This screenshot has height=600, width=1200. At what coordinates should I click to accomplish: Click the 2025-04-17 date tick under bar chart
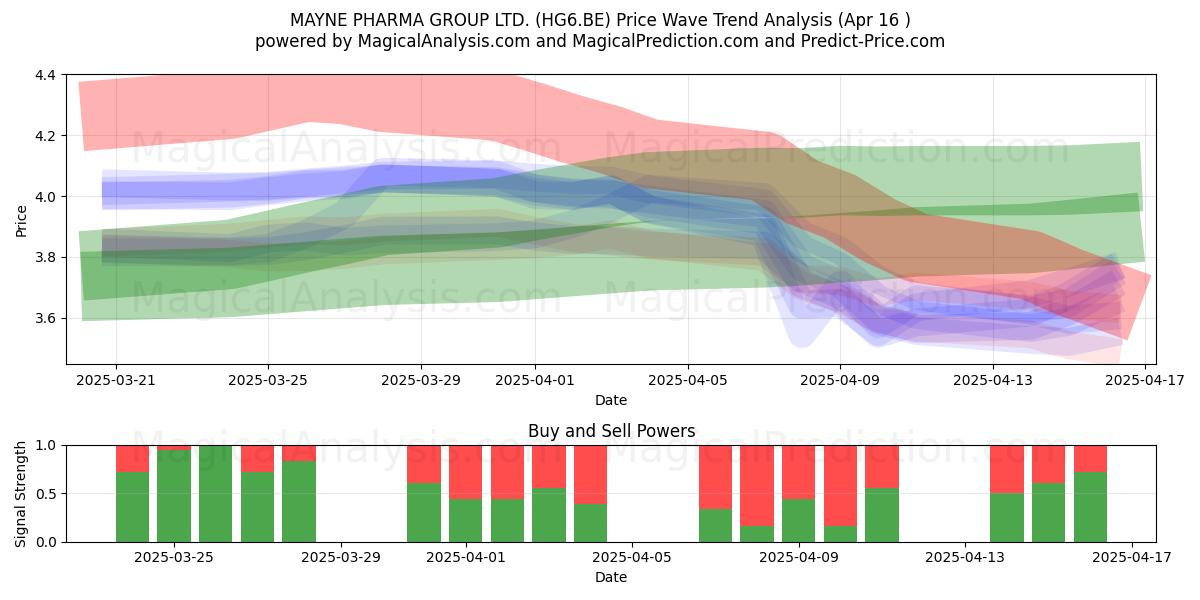tap(1132, 557)
